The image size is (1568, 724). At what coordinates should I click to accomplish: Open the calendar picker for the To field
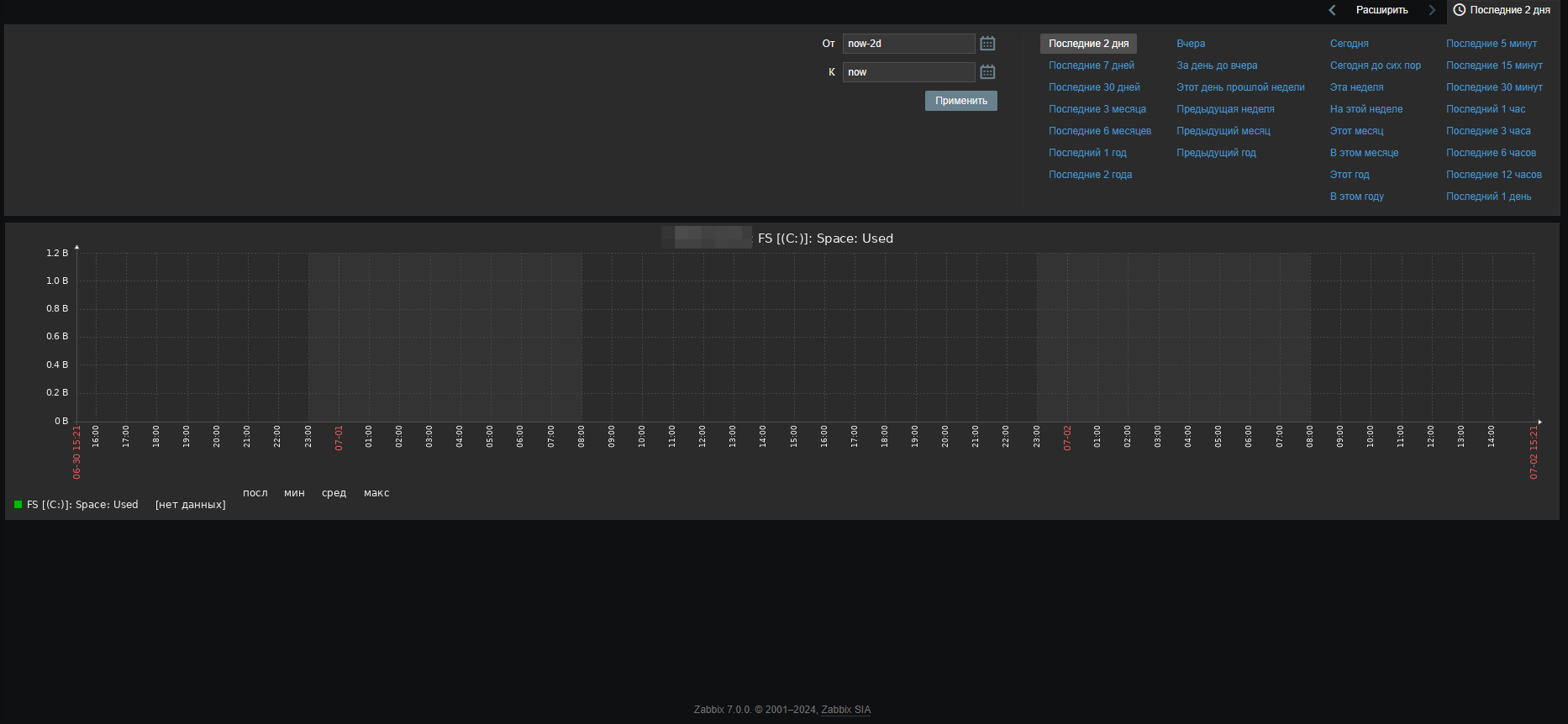987,72
